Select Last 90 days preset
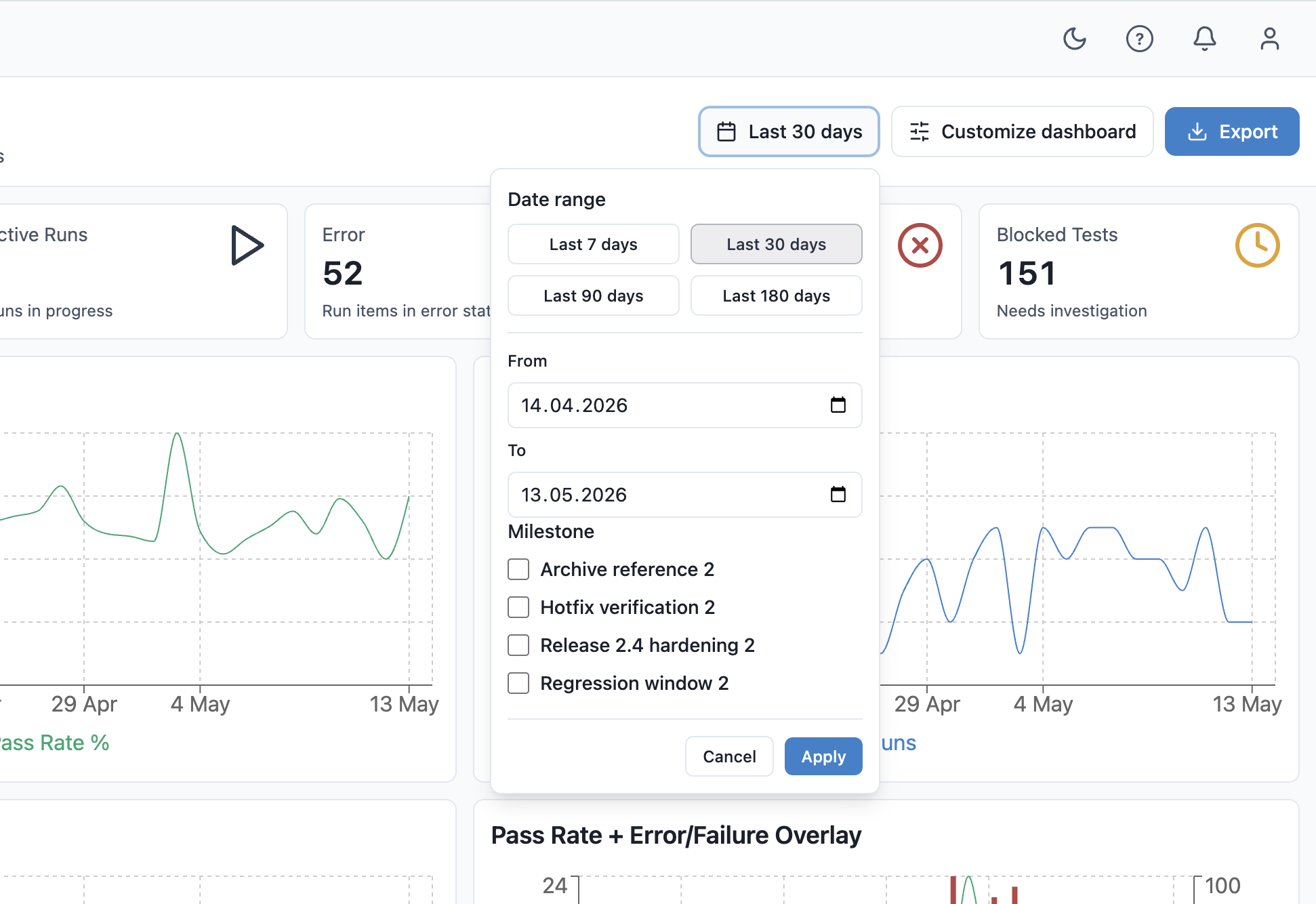1316x904 pixels. [594, 295]
